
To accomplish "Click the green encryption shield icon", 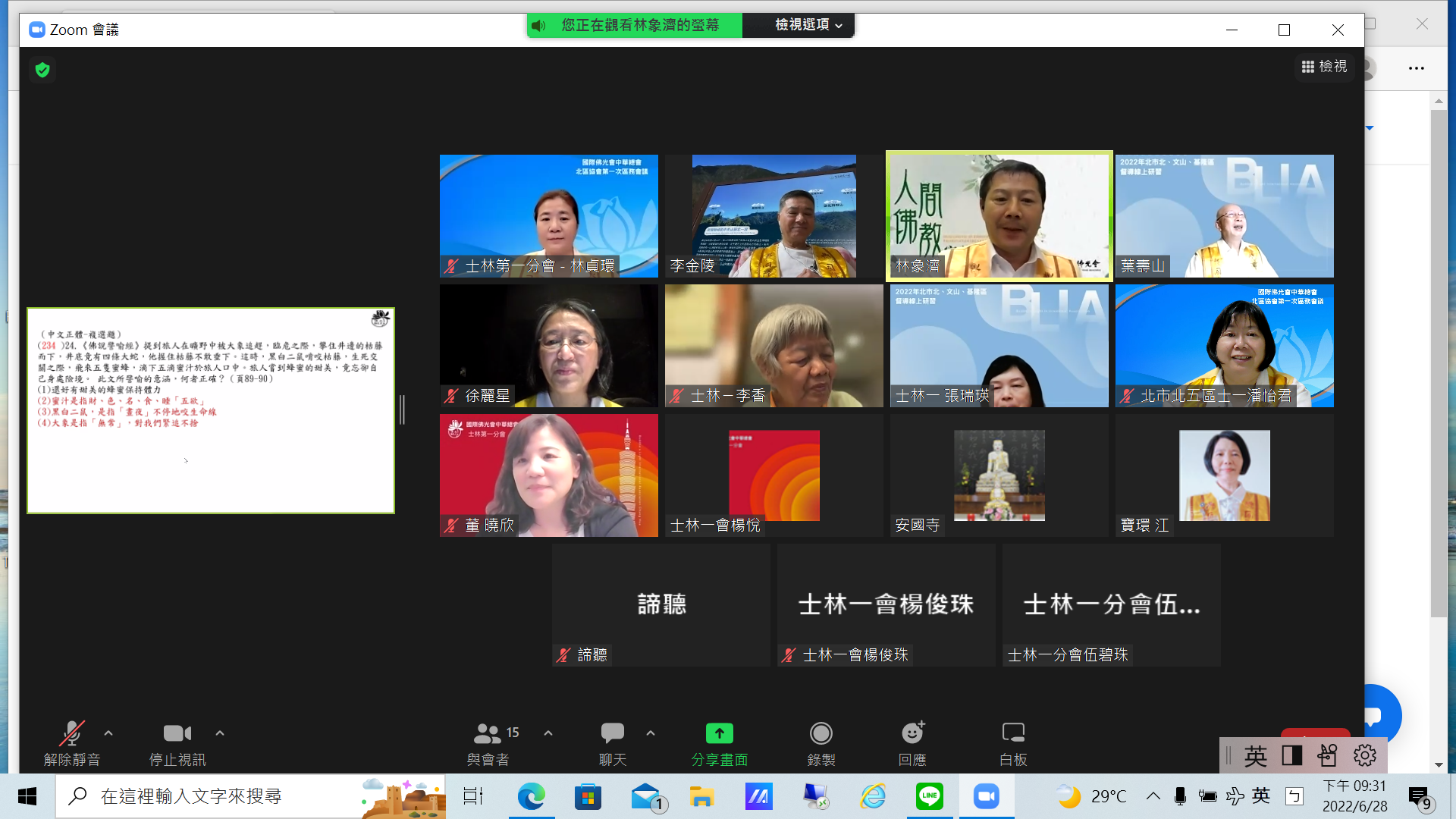I will pyautogui.click(x=42, y=70).
